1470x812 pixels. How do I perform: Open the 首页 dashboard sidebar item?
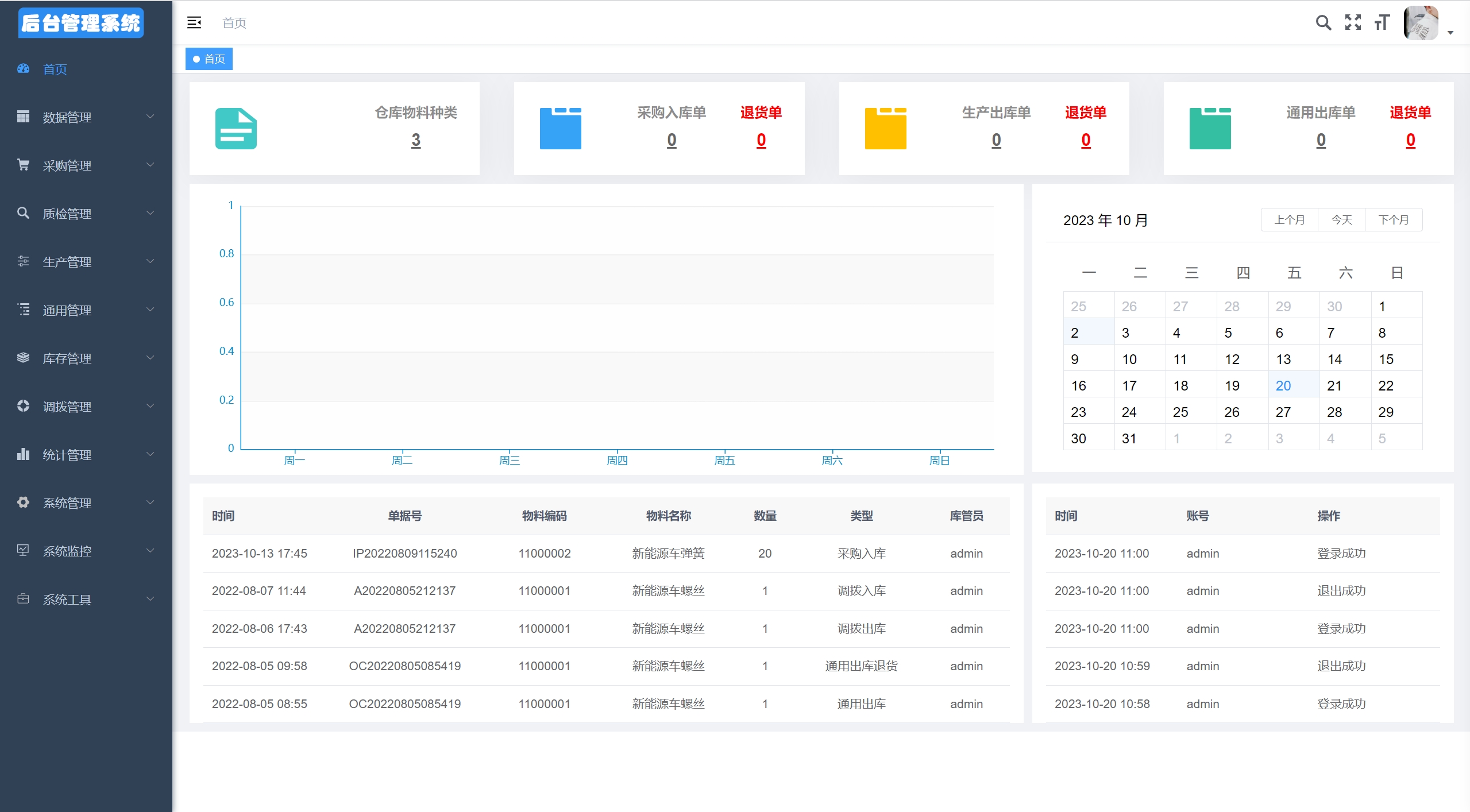click(55, 69)
